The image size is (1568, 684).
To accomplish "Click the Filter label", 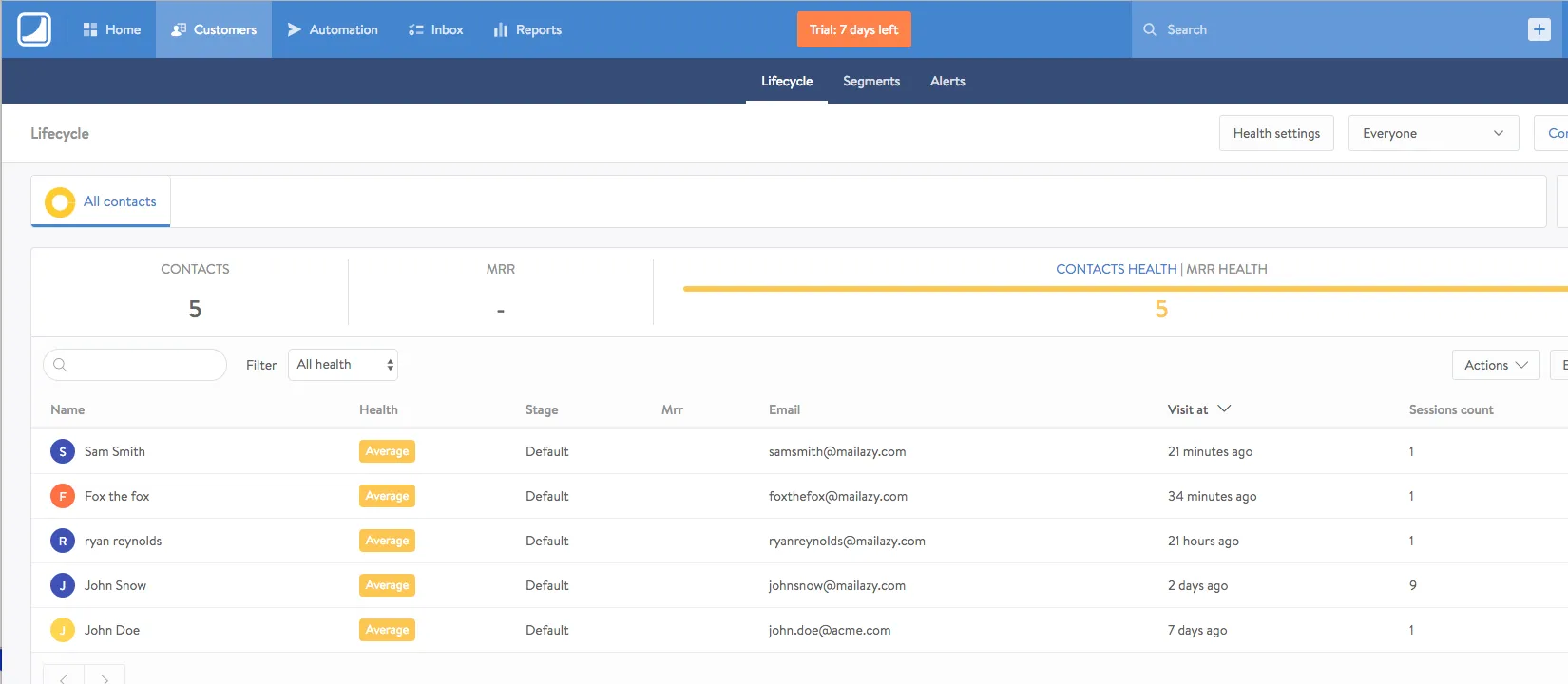I will pyautogui.click(x=261, y=365).
